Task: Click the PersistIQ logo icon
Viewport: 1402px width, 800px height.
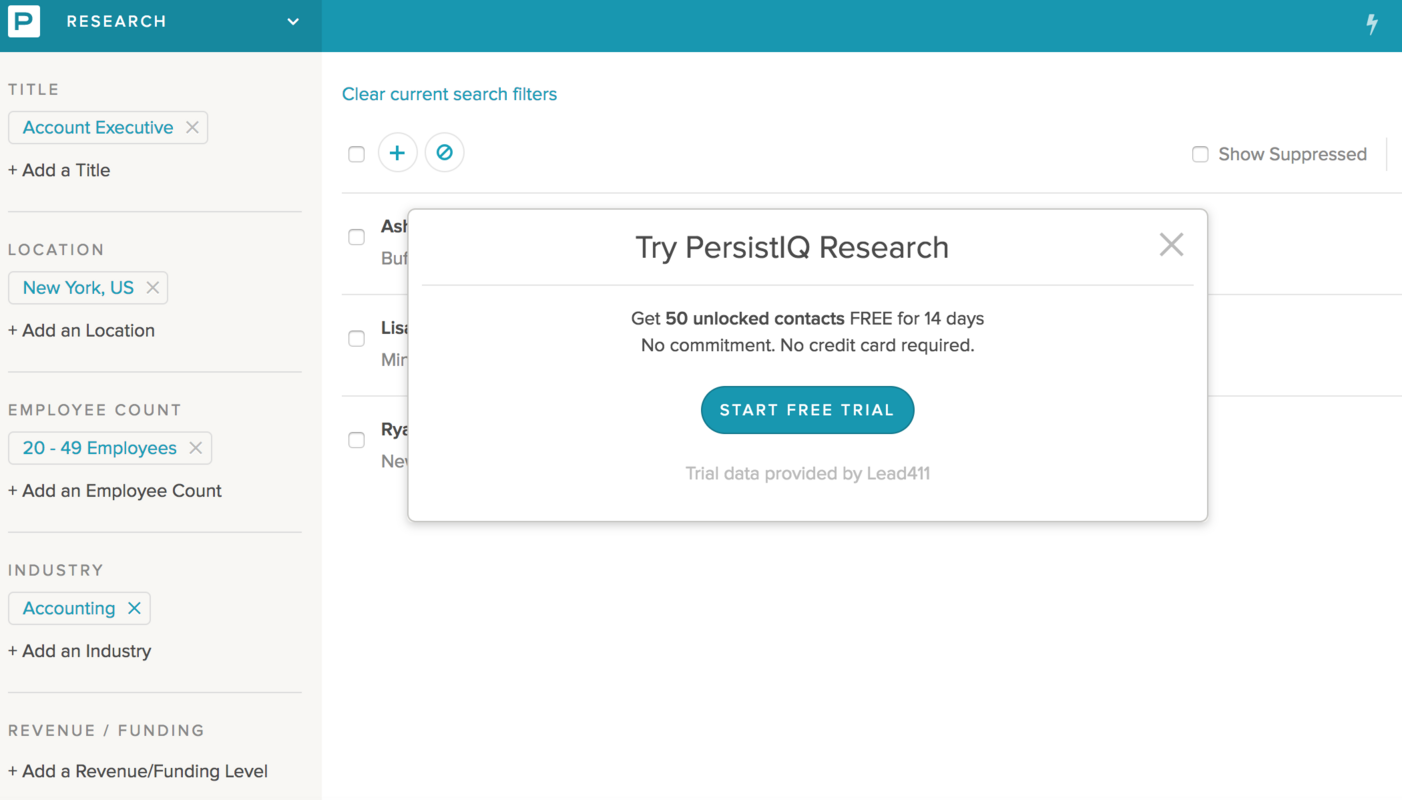Action: (x=24, y=21)
